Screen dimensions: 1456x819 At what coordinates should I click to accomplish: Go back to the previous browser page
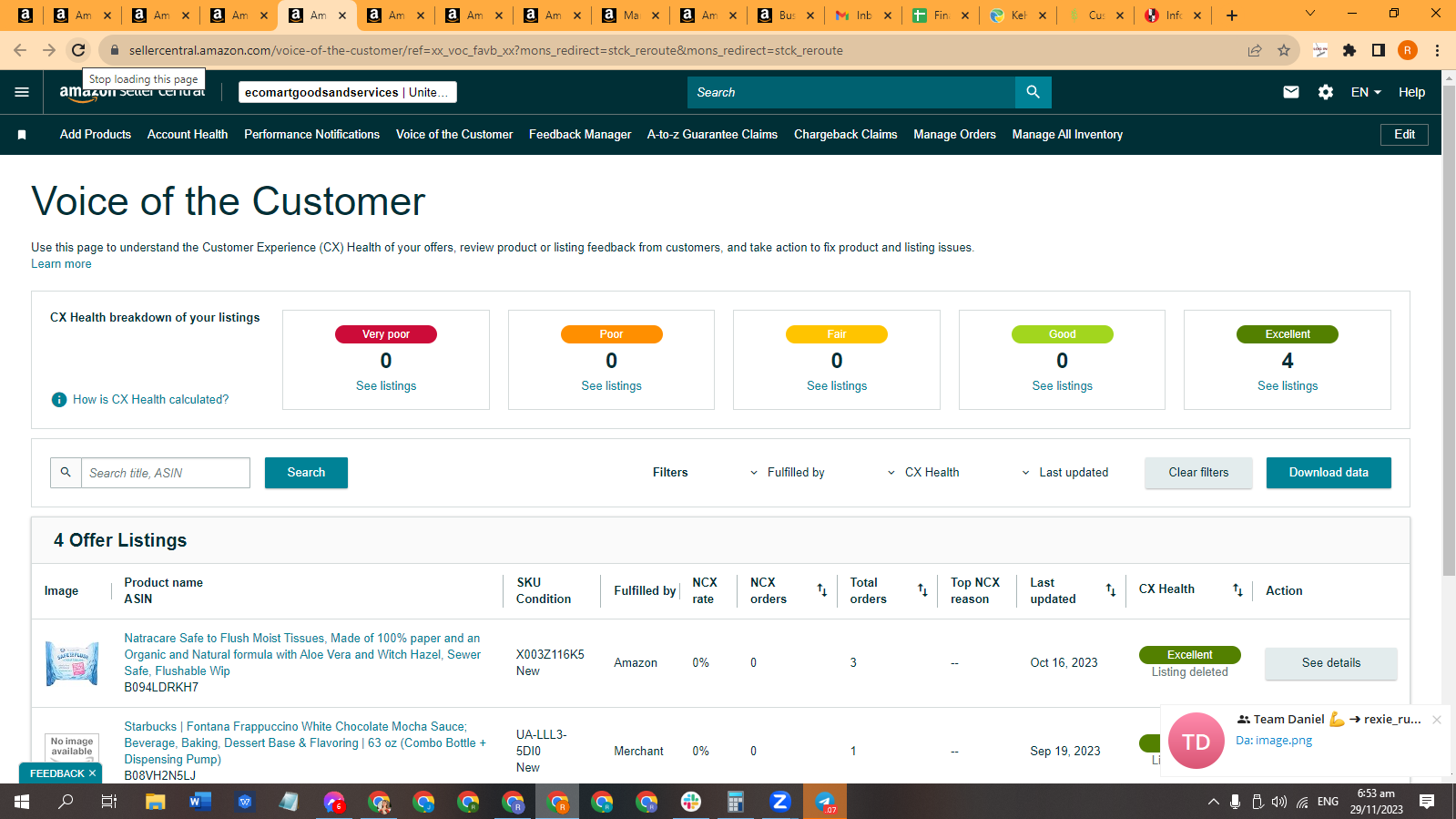click(20, 50)
